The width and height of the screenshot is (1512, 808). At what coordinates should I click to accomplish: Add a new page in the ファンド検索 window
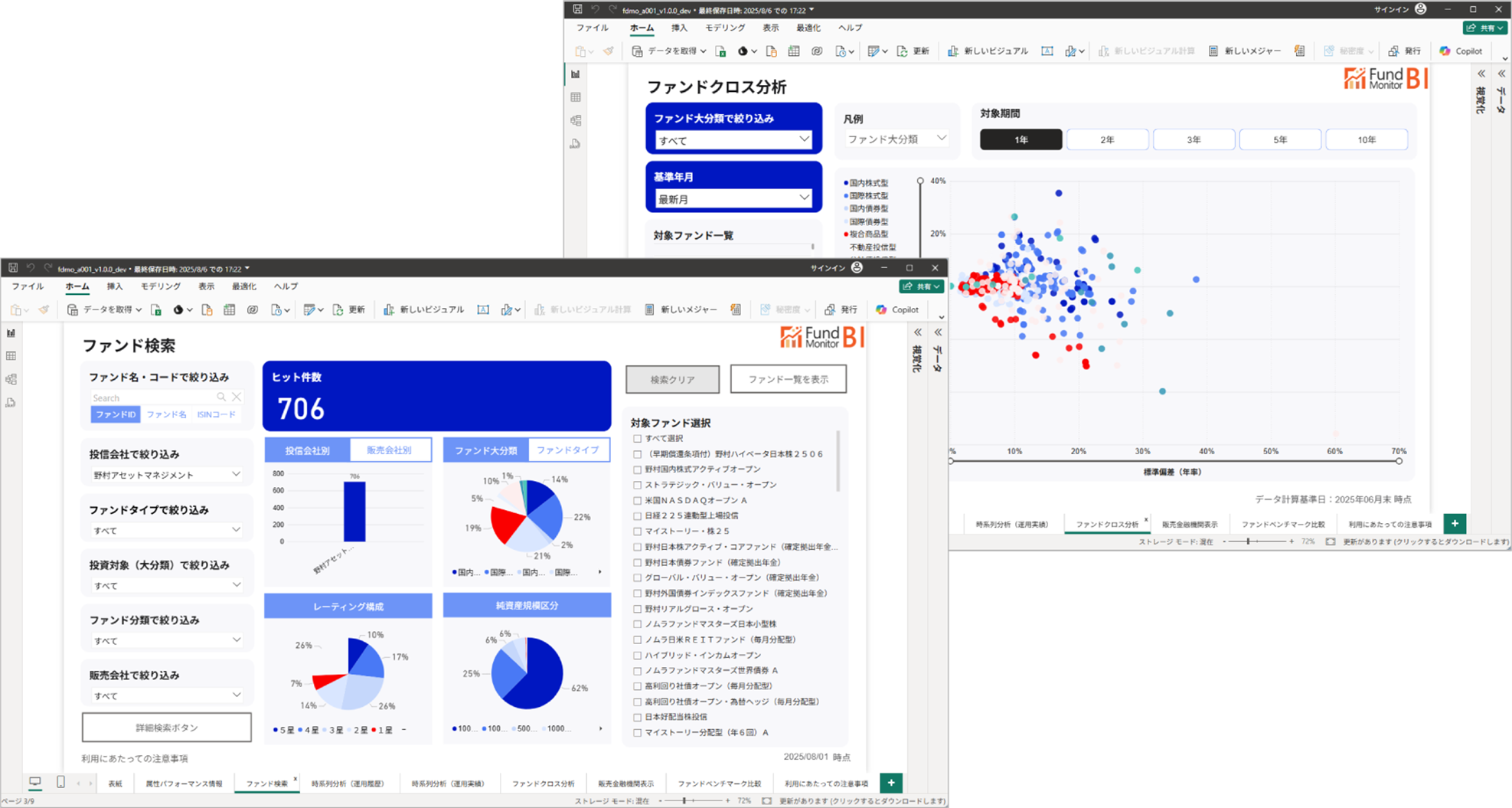point(891,783)
